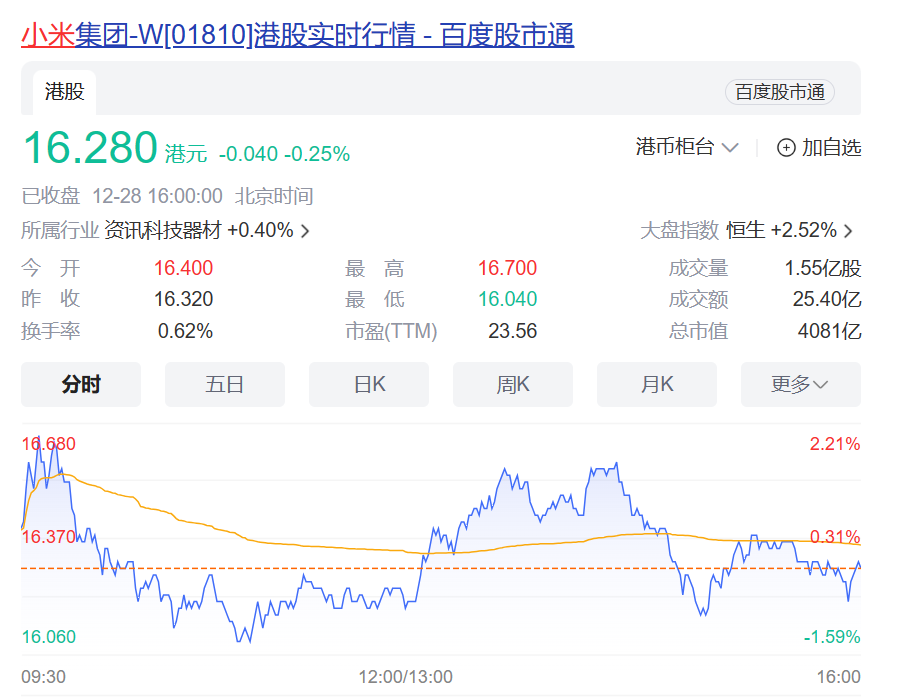The width and height of the screenshot is (914, 700).
Task: Click the chevron after 恒生 +2.52%
Action: click(848, 231)
